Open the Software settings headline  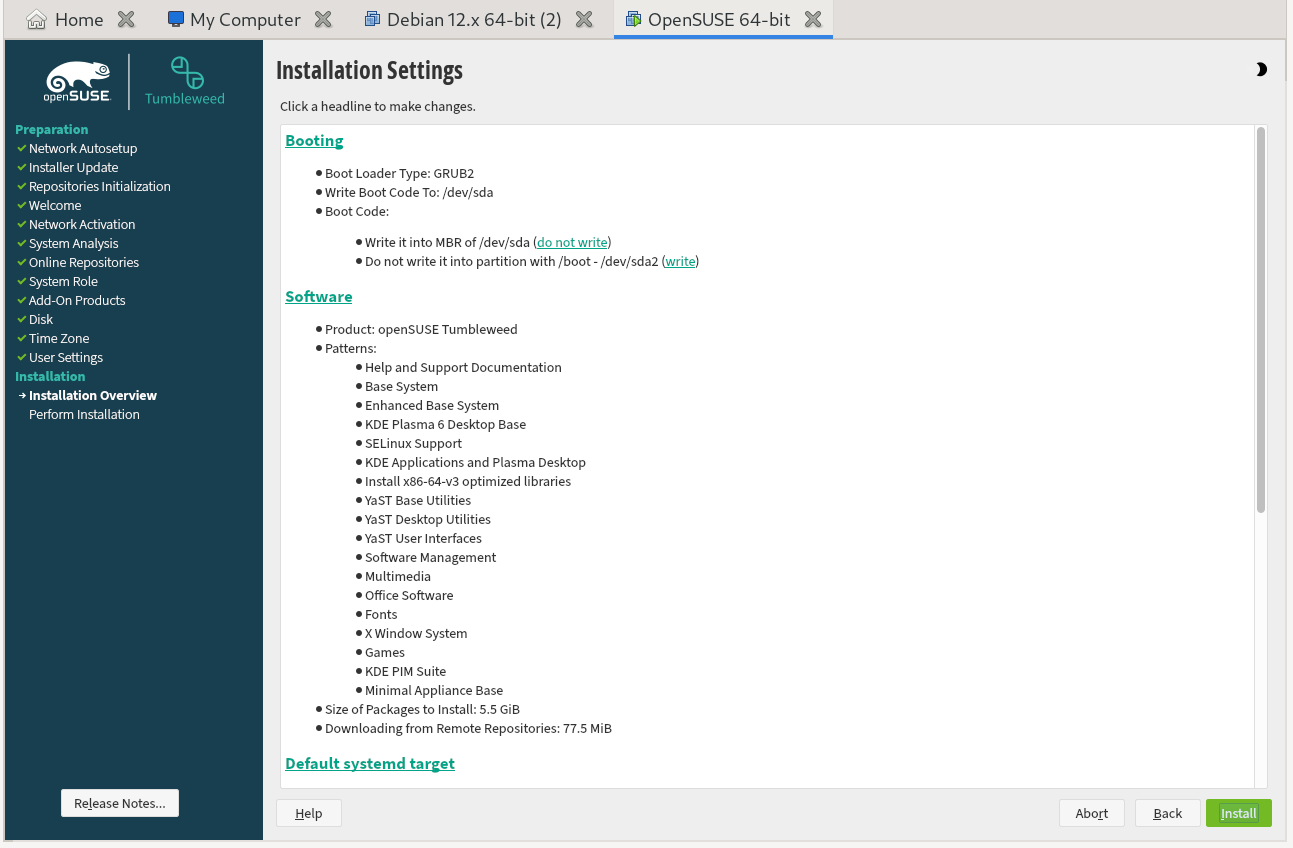tap(319, 297)
